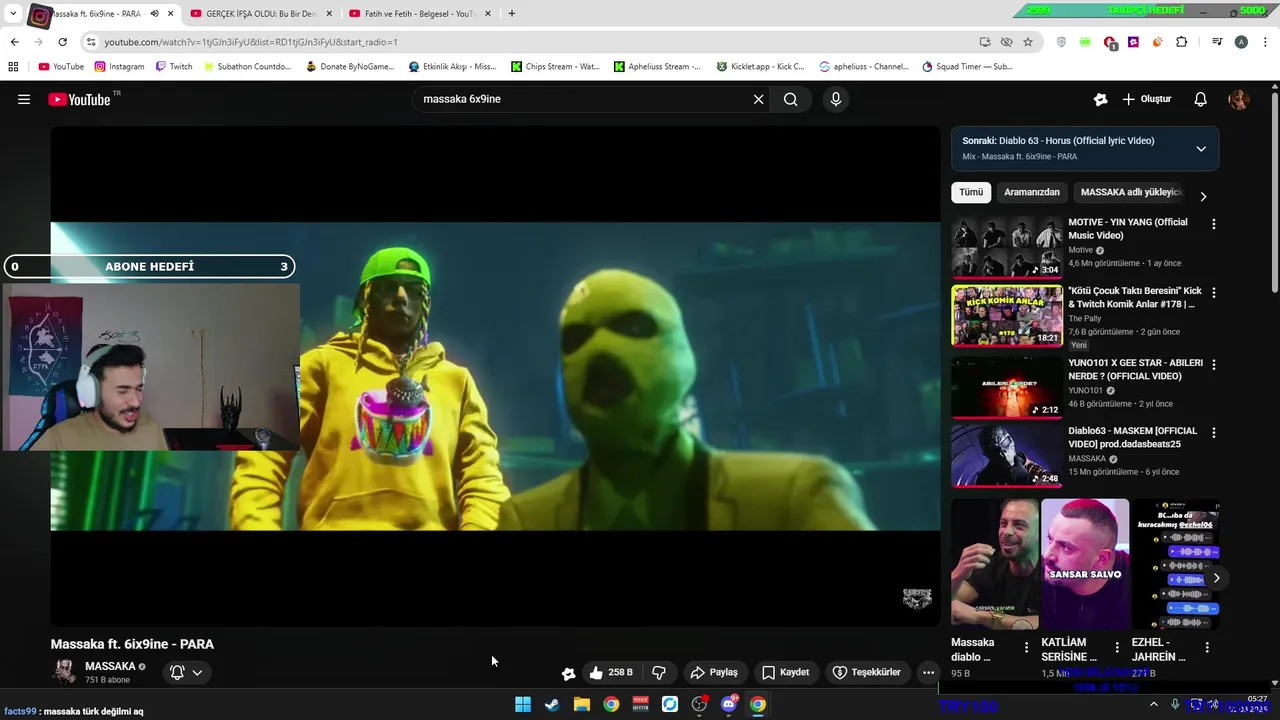The width and height of the screenshot is (1280, 720).
Task: Bookmark page with the star icon
Action: pyautogui.click(x=1028, y=42)
